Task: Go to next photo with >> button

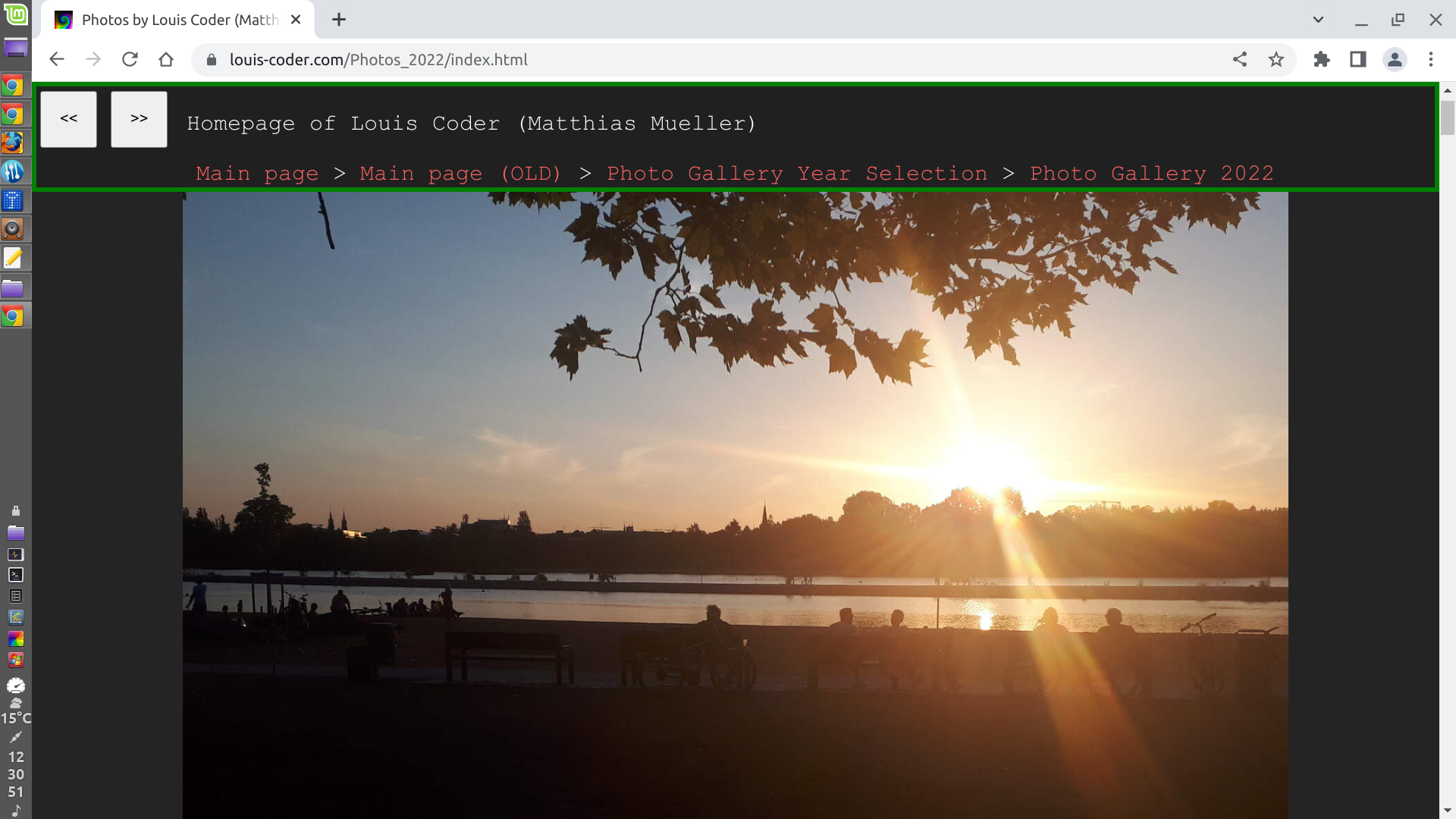Action: pyautogui.click(x=139, y=119)
